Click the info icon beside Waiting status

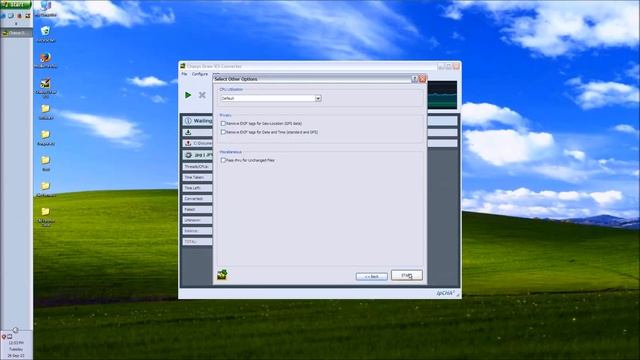click(188, 121)
